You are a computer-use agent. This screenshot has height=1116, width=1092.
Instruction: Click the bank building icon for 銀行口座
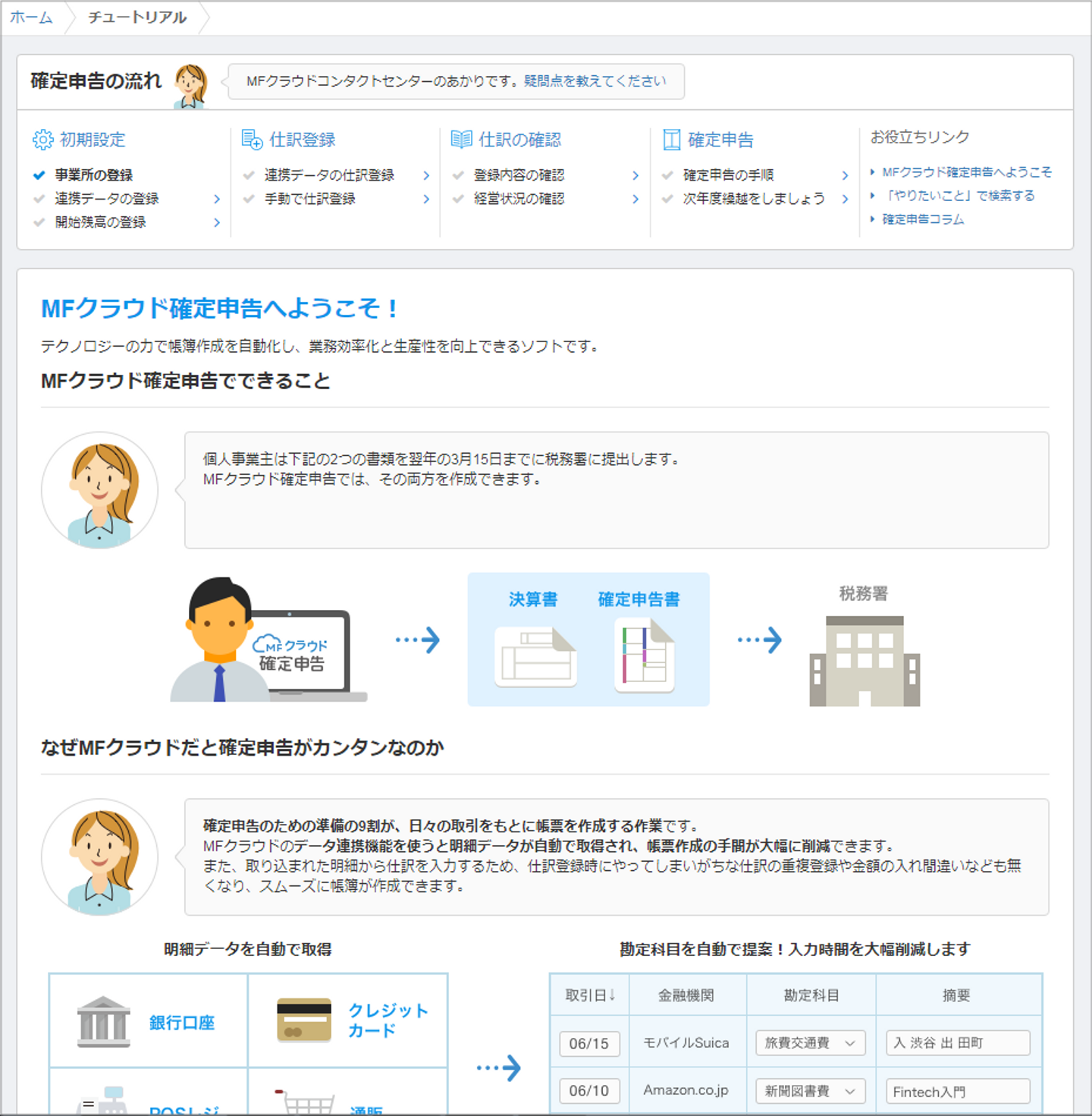point(104,1022)
